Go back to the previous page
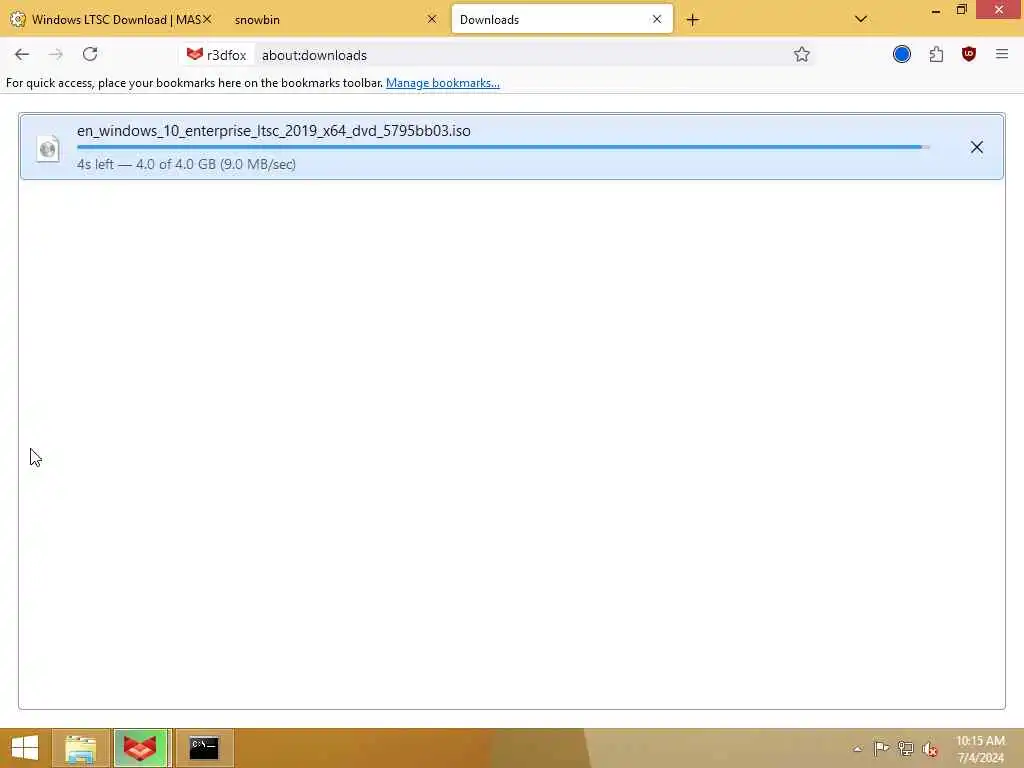Screen dimensions: 1024x768 coord(22,55)
